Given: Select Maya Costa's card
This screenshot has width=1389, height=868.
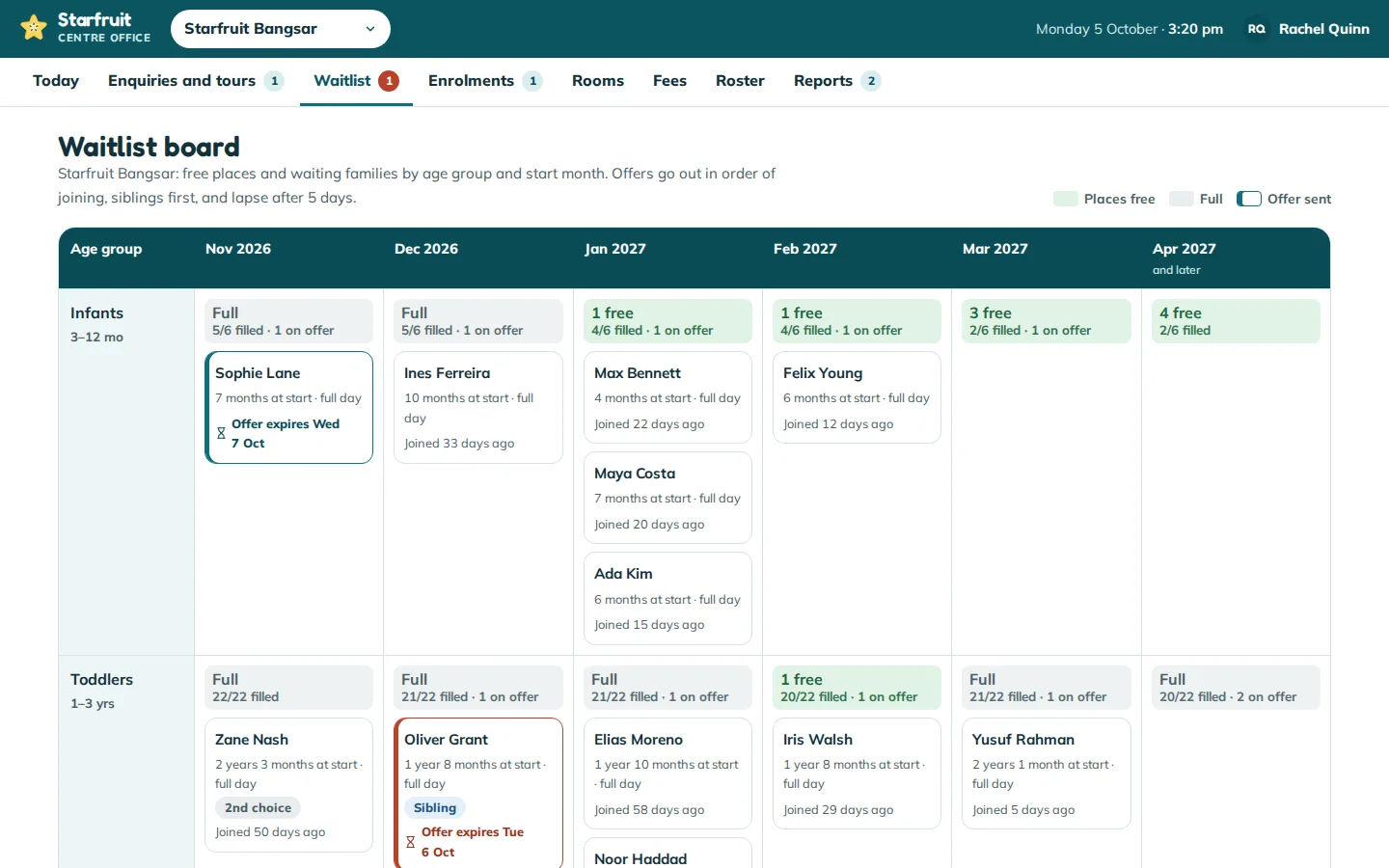Looking at the screenshot, I should 667,498.
